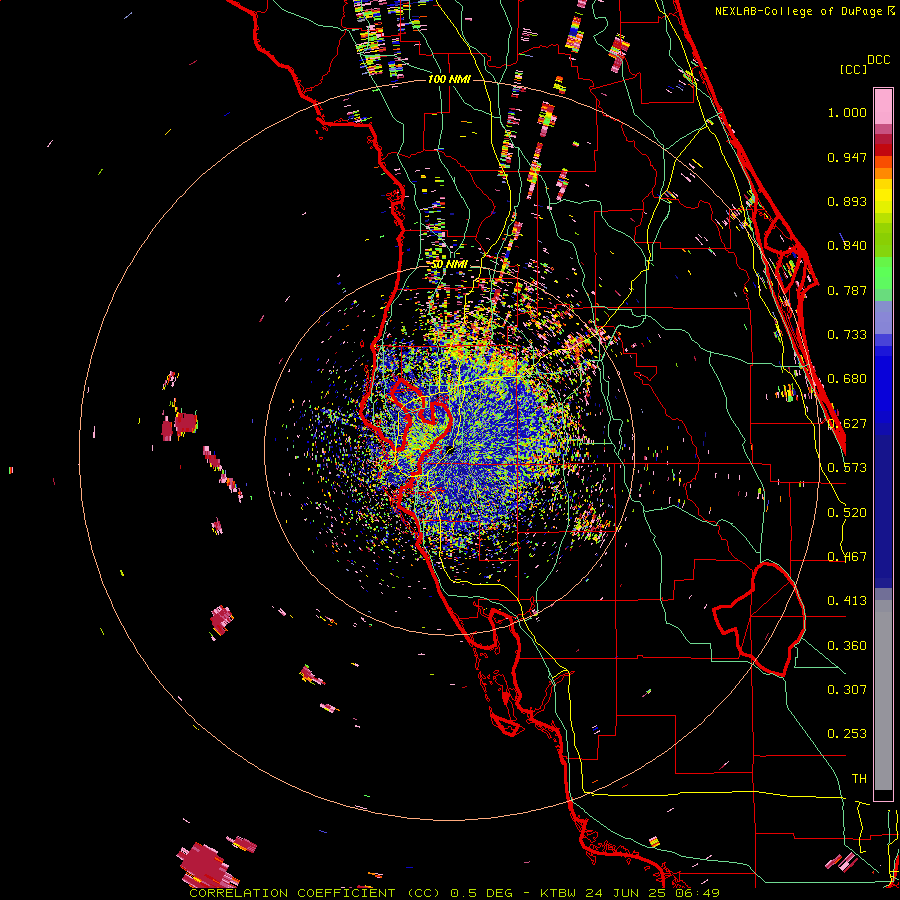Click the 0.680 color scale value
Screen dimensions: 900x900
click(847, 379)
